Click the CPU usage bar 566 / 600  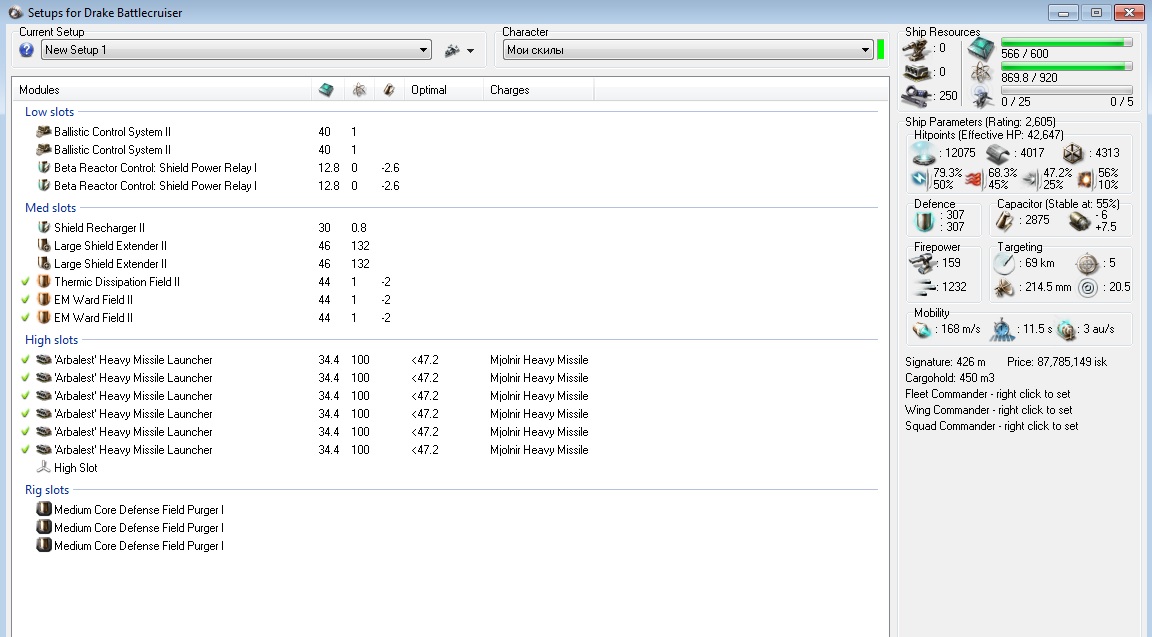tap(1066, 43)
